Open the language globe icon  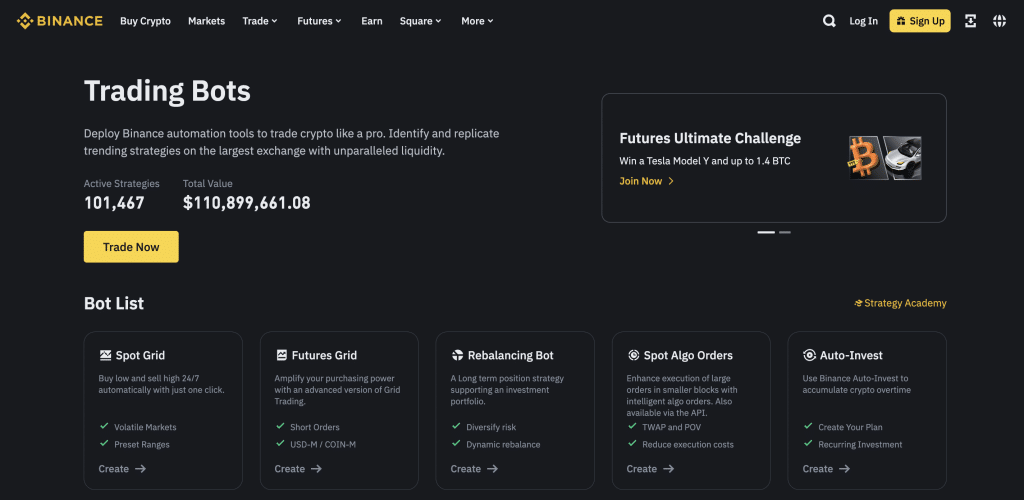click(x=999, y=21)
